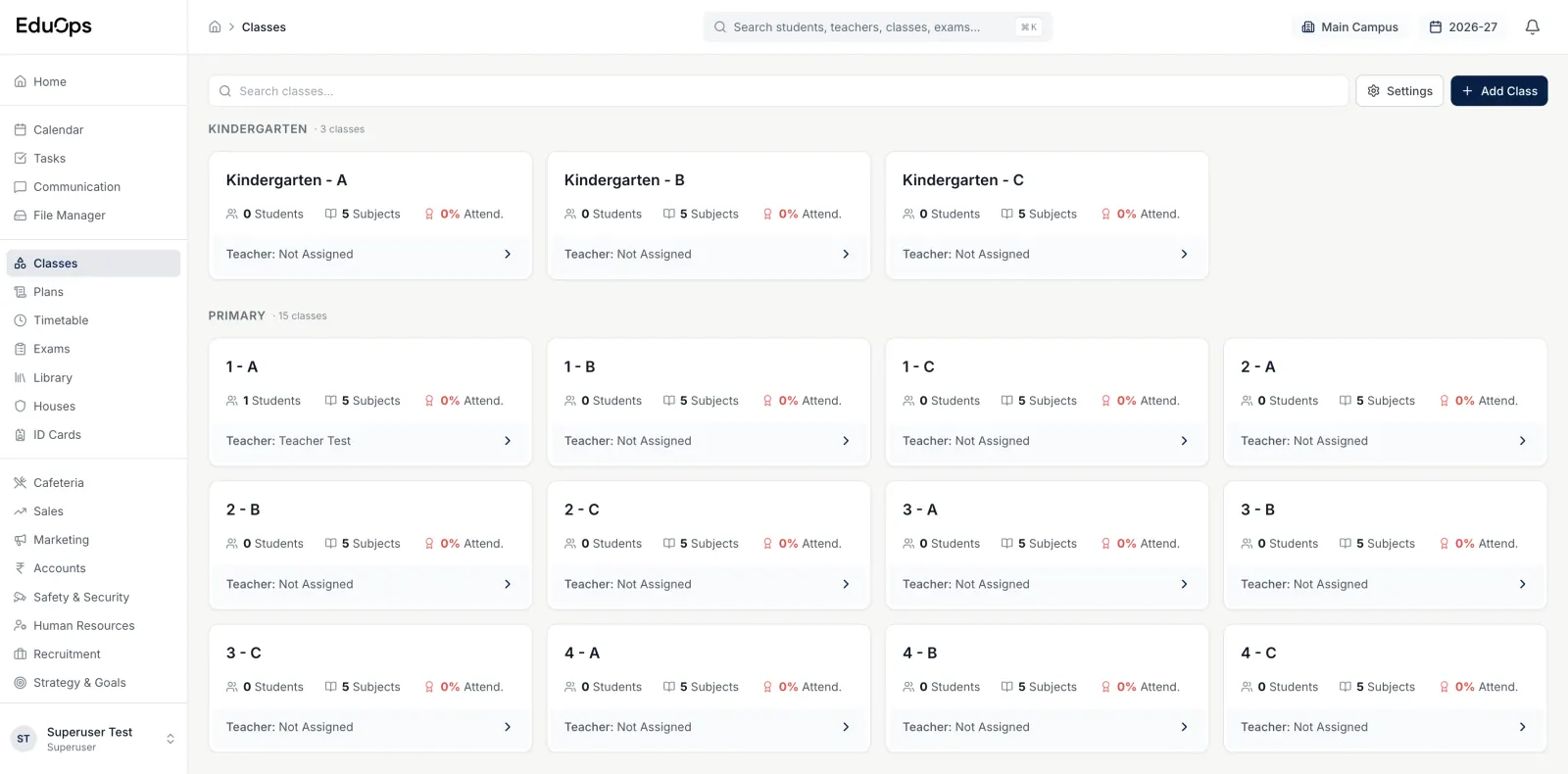Image resolution: width=1568 pixels, height=774 pixels.
Task: Open the classes Settings button
Action: (1399, 91)
